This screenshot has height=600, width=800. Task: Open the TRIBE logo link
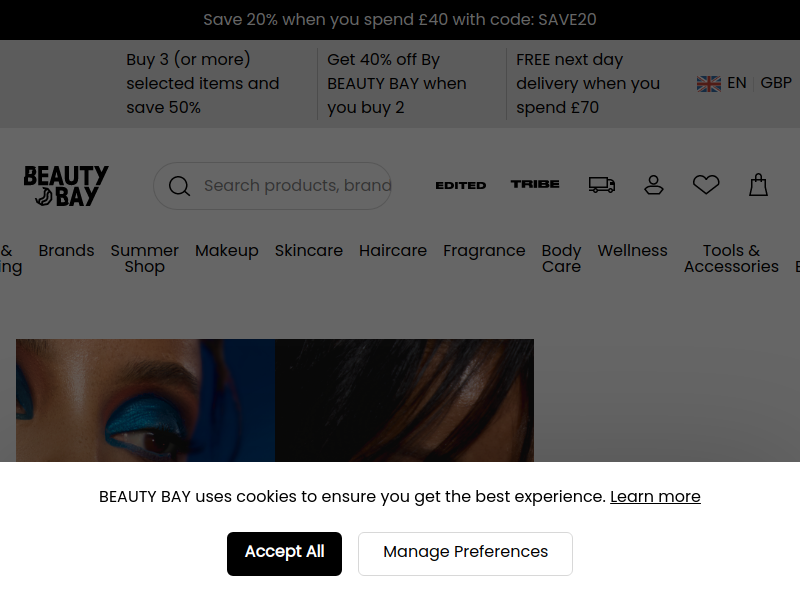coord(535,184)
